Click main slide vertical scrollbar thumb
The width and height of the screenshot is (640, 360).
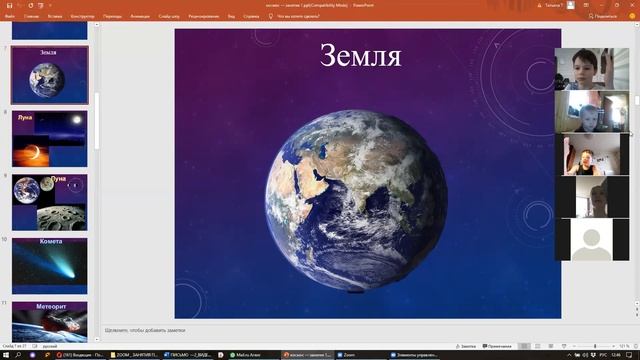pos(637,100)
